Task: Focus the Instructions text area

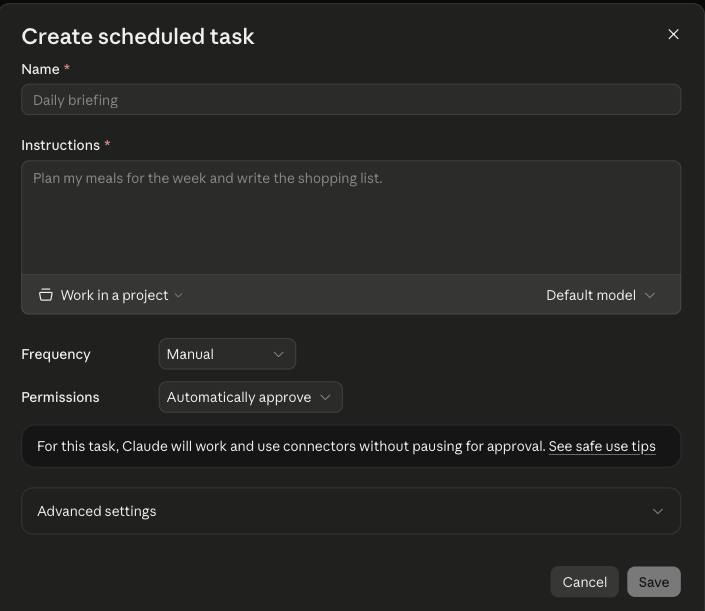Action: point(351,218)
